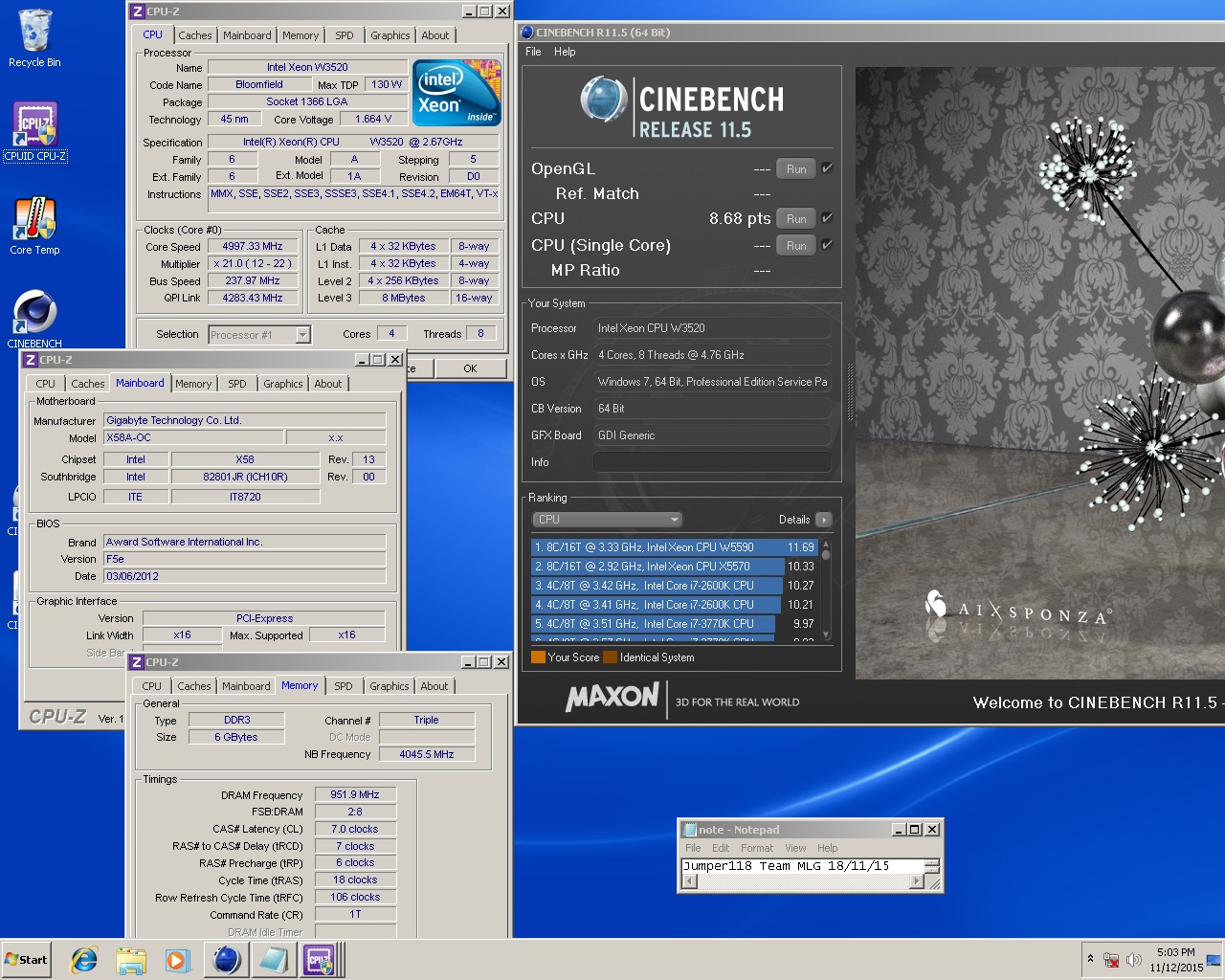The width and height of the screenshot is (1225, 980).
Task: Switch to Caches tab in top CPU-Z window
Action: pos(195,35)
